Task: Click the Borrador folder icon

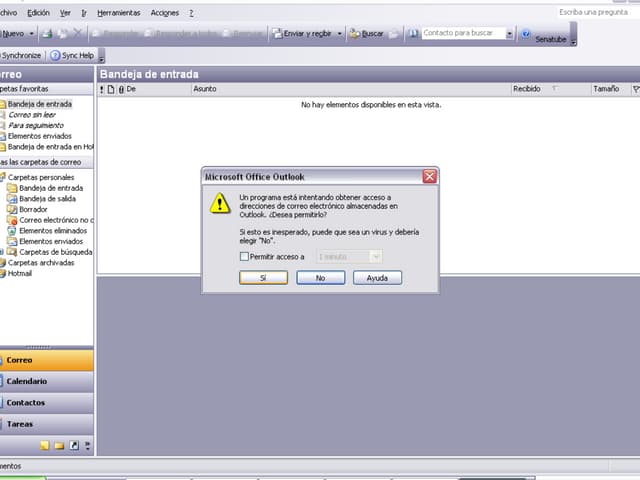Action: pyautogui.click(x=12, y=209)
